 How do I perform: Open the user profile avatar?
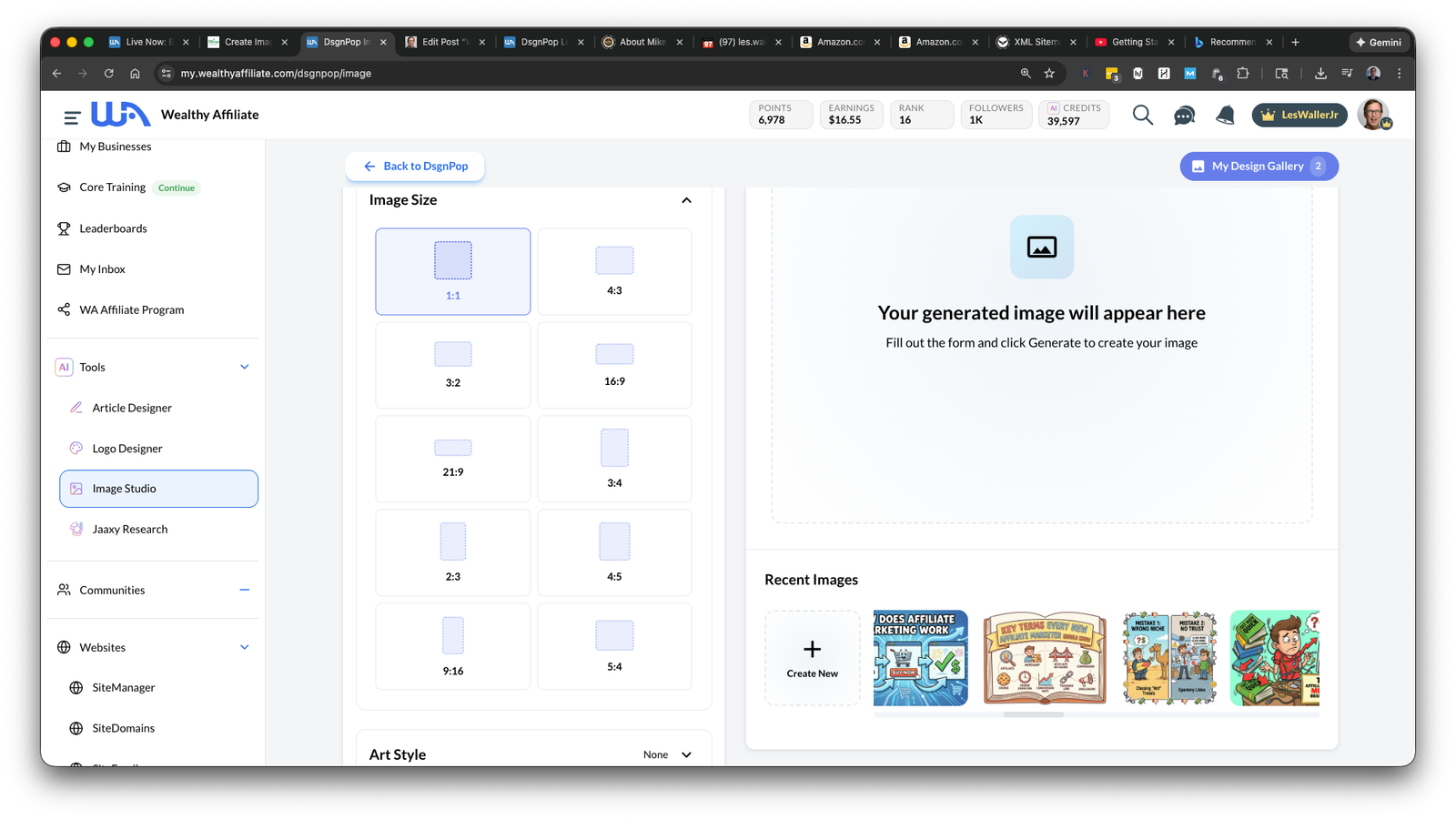tap(1373, 115)
